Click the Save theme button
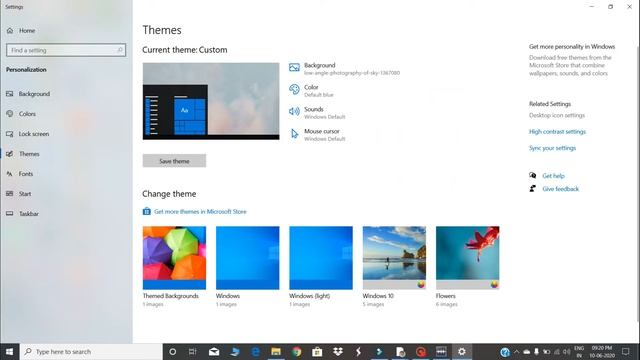The height and width of the screenshot is (360, 640). tap(174, 161)
